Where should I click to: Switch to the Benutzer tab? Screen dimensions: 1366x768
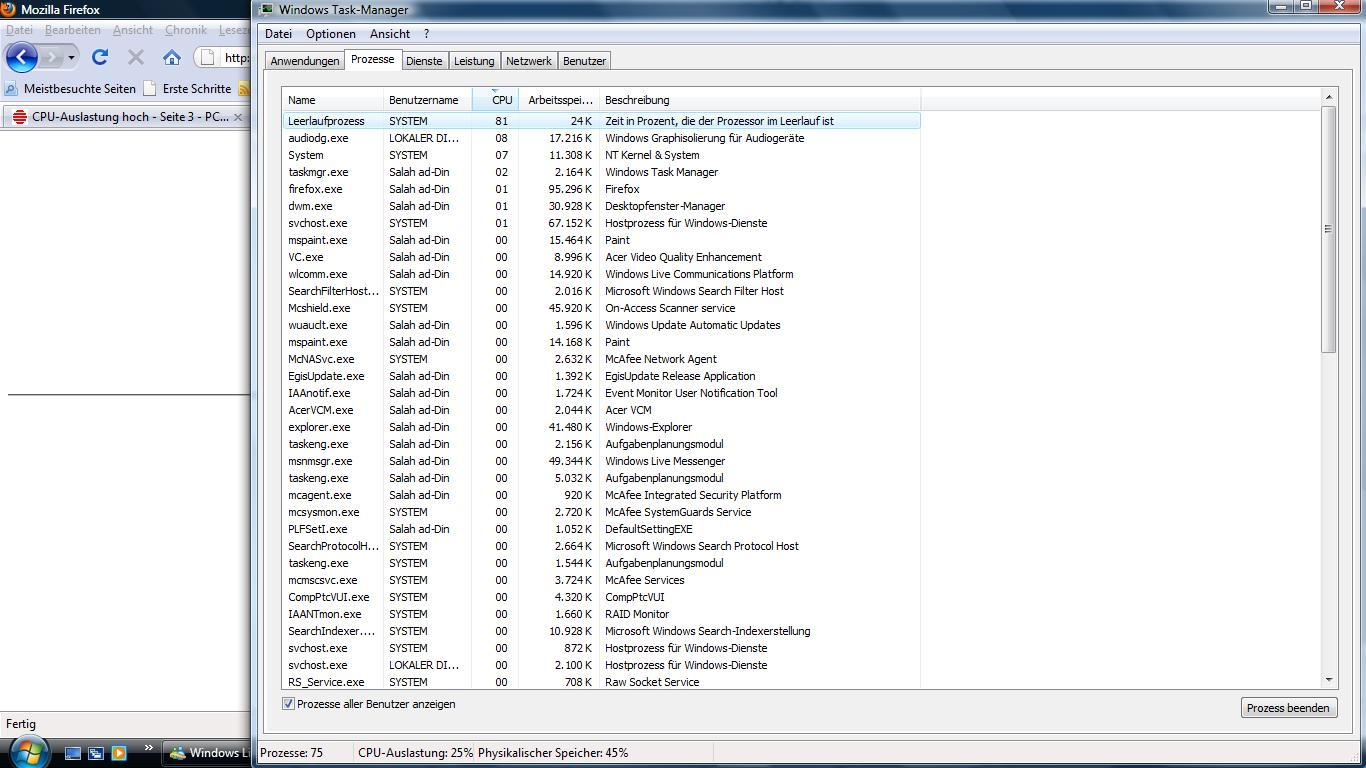(x=584, y=61)
